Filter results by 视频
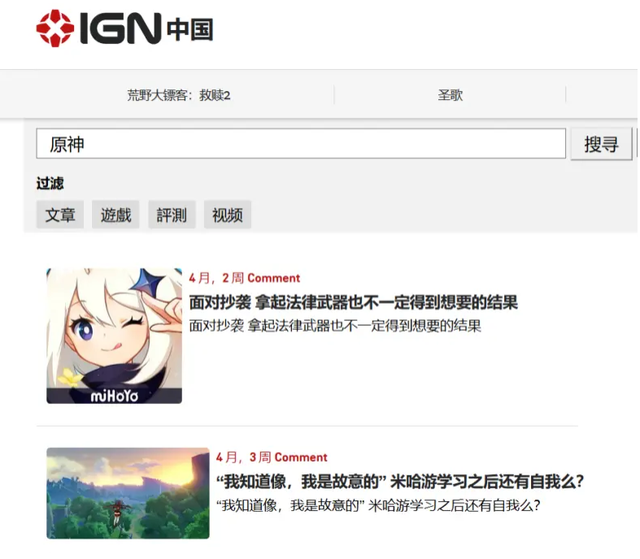 (227, 215)
